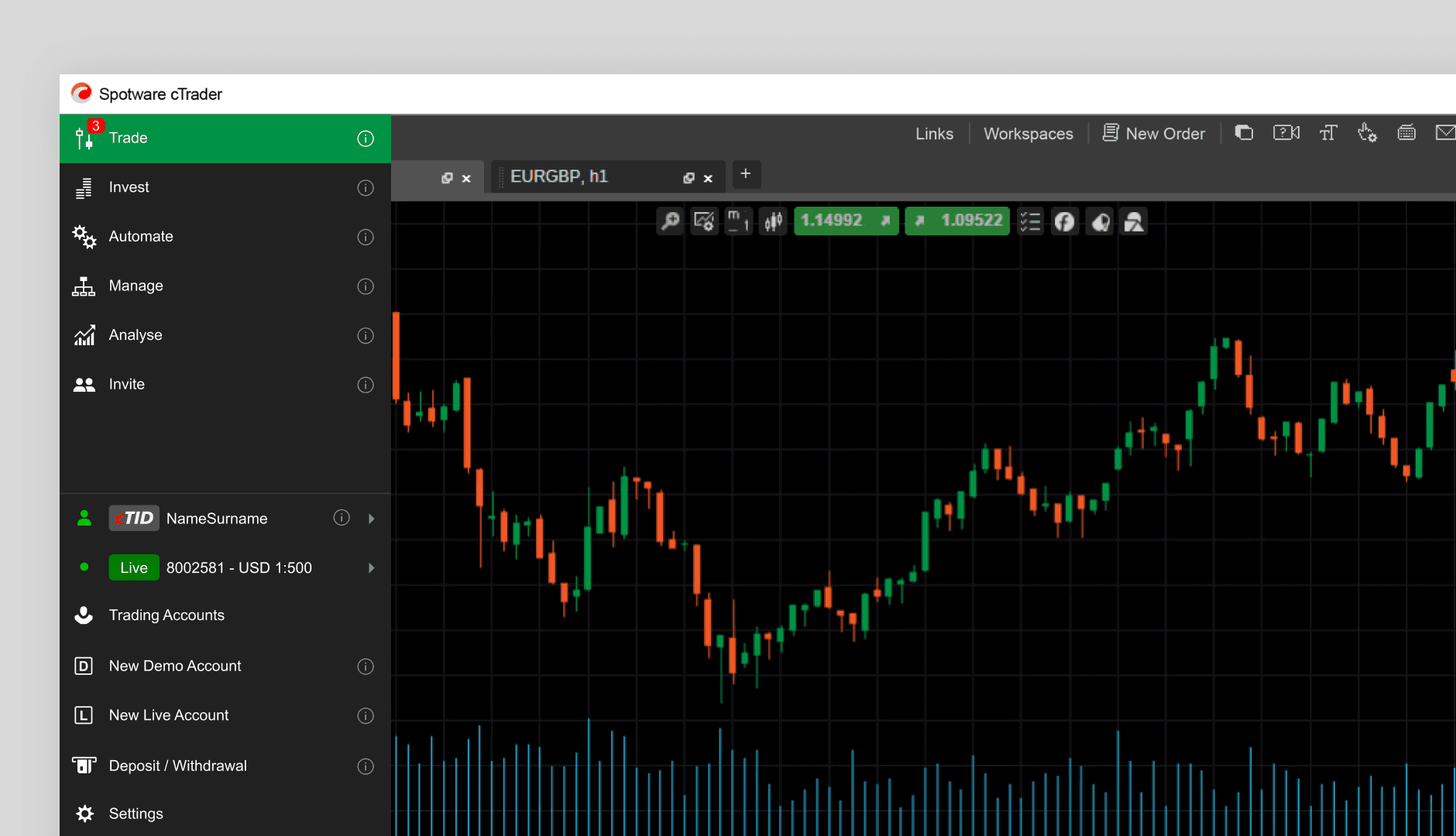Click the info icon next to Manage
This screenshot has width=1456, height=836.
click(x=366, y=286)
